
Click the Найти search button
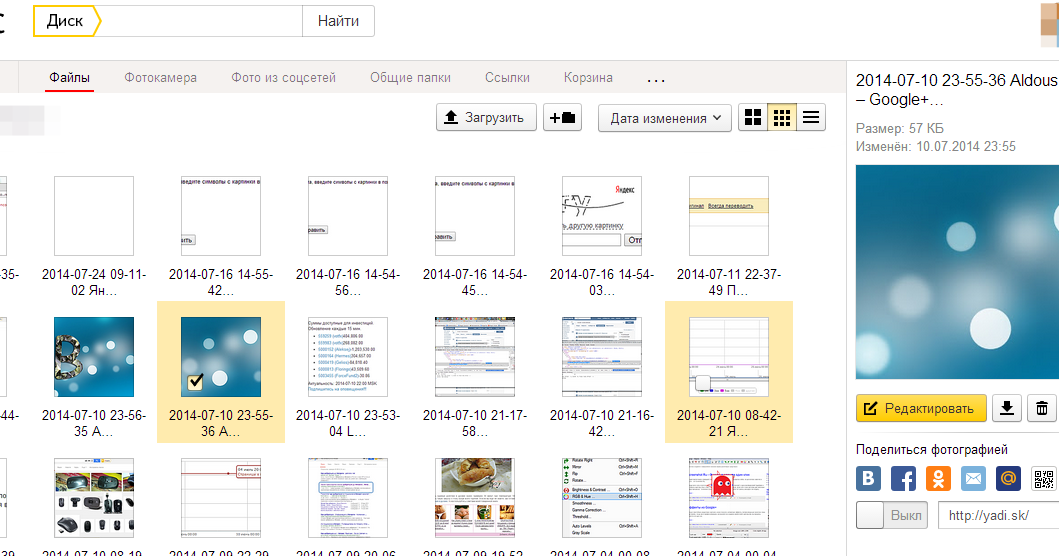(338, 21)
